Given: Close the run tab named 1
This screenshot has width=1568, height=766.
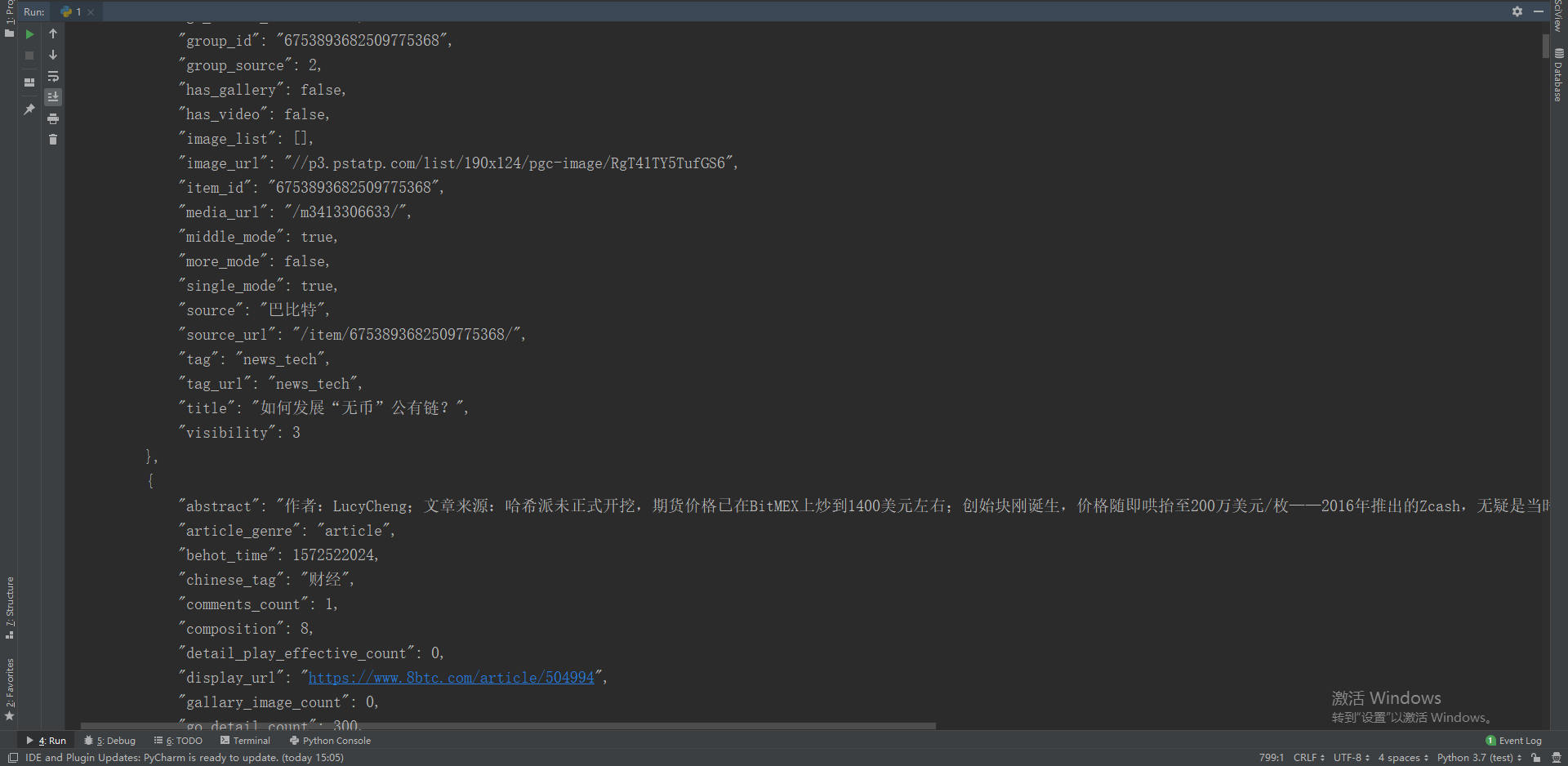Looking at the screenshot, I should [91, 12].
